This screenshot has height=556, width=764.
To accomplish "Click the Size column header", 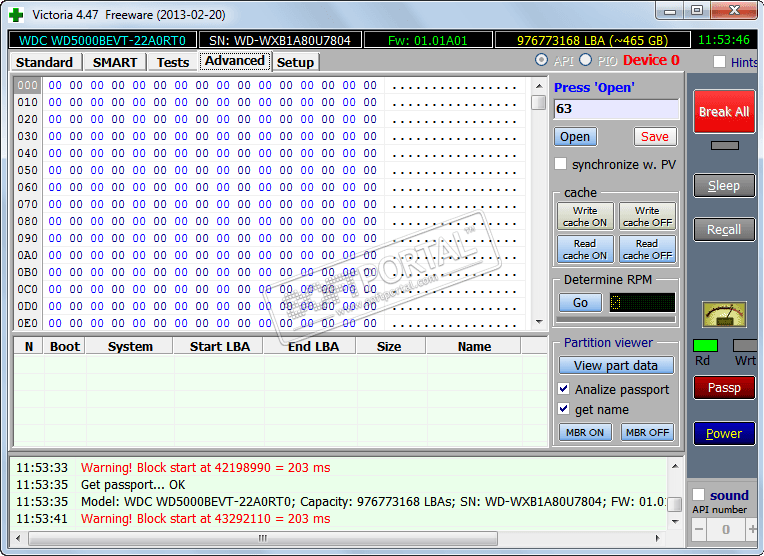I will point(389,346).
